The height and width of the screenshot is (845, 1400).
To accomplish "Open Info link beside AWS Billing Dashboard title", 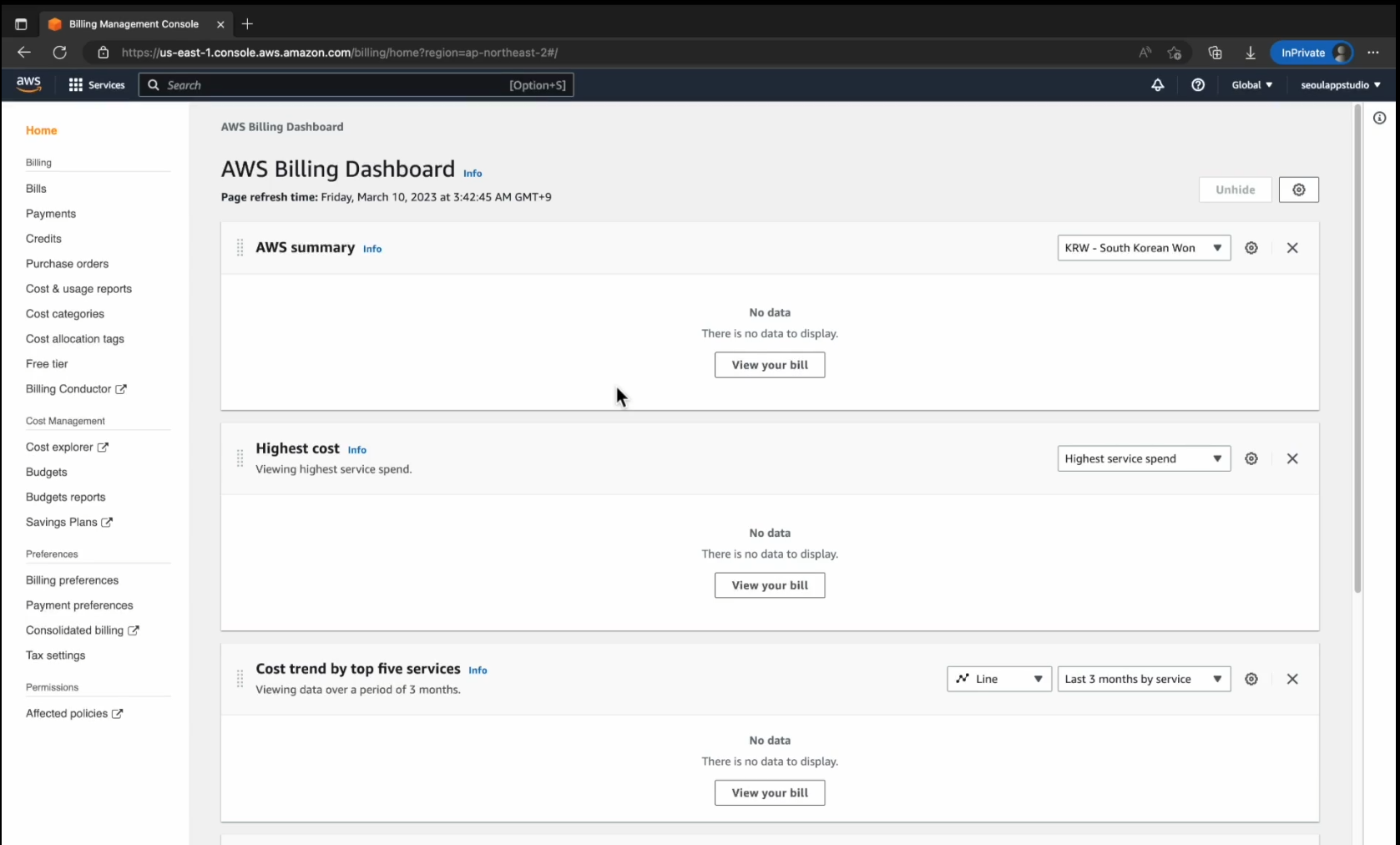I will point(473,174).
